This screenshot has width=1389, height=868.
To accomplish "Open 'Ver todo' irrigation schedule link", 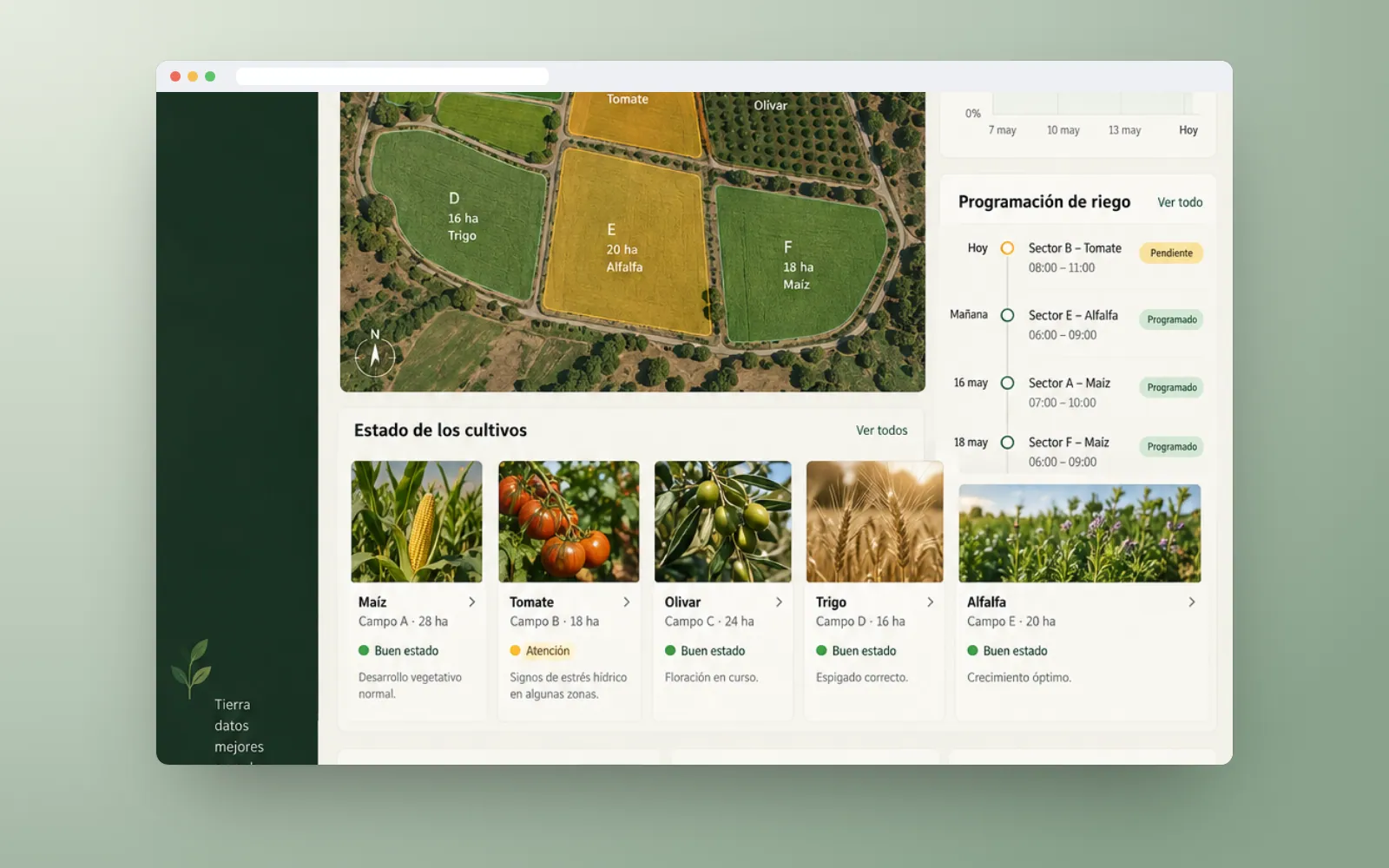I will pyautogui.click(x=1180, y=202).
